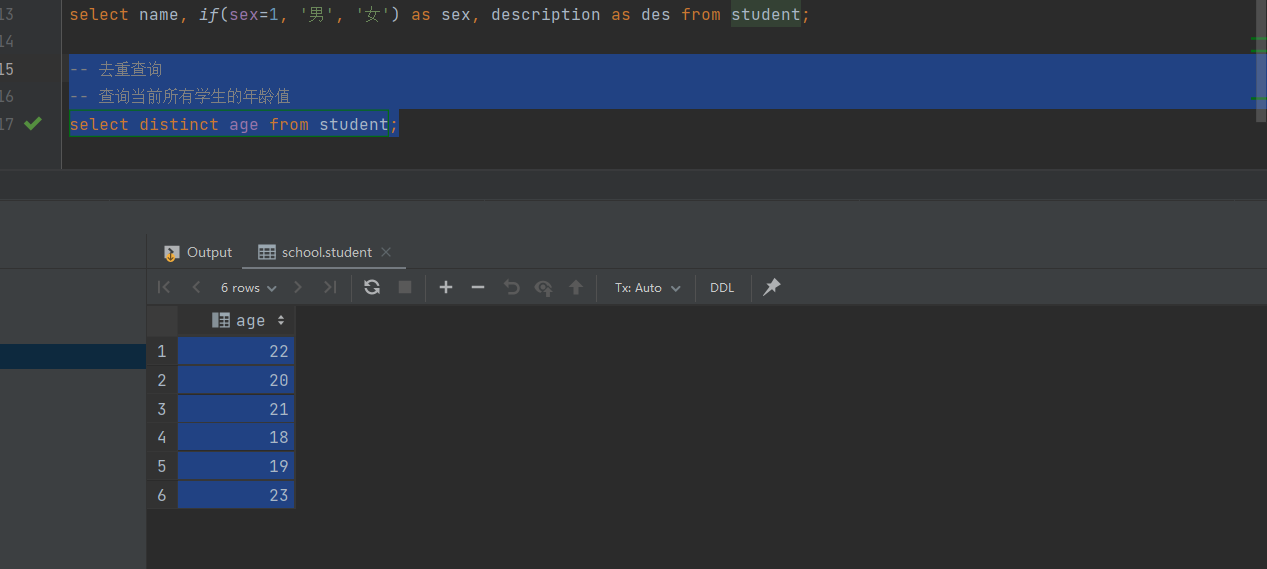1267x569 pixels.
Task: Close the school.student tab
Action: tap(386, 252)
